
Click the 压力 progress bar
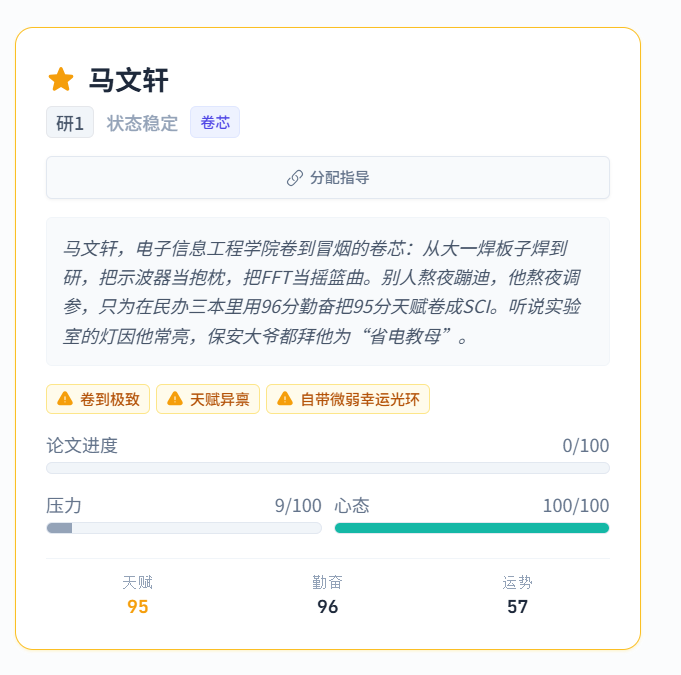[183, 528]
